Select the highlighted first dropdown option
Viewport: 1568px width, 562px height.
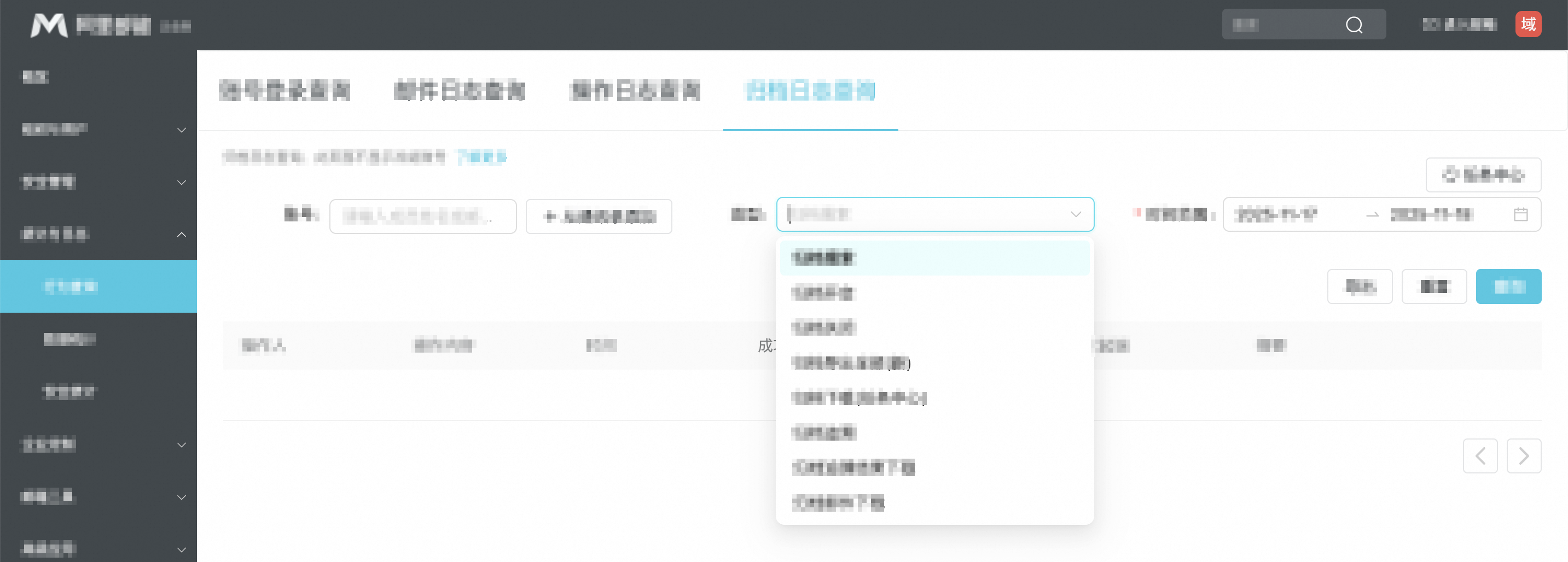934,258
